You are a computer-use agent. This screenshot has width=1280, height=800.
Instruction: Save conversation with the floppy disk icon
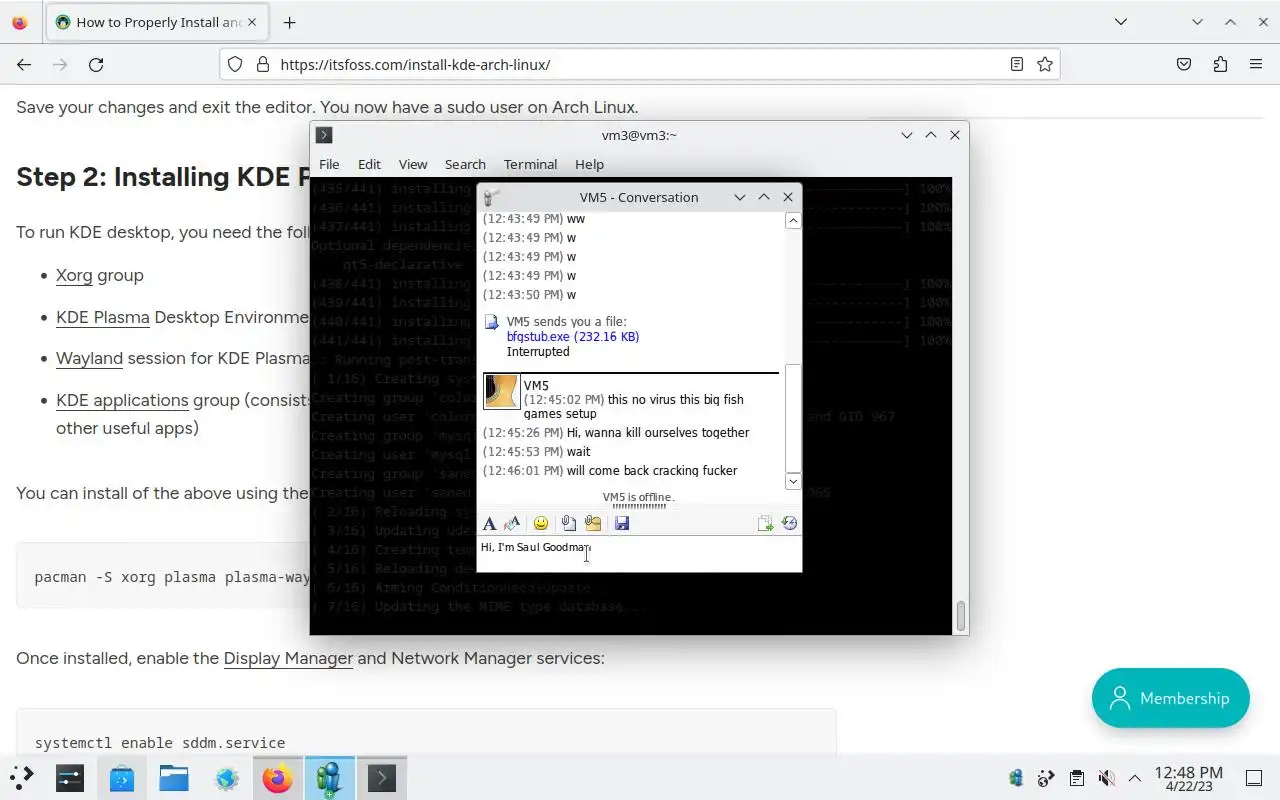tap(622, 523)
